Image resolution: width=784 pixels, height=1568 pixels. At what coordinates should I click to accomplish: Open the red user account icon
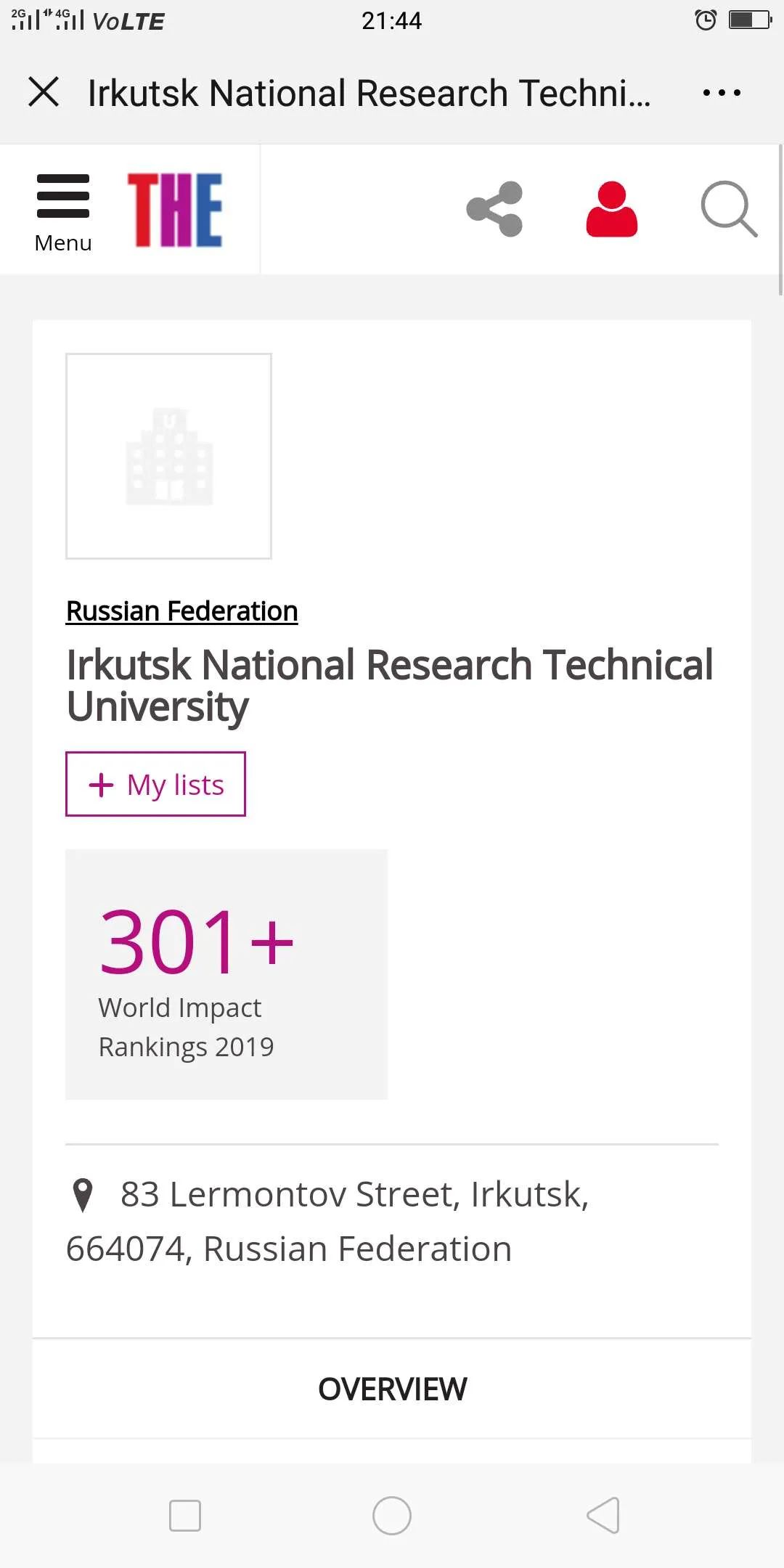[612, 209]
